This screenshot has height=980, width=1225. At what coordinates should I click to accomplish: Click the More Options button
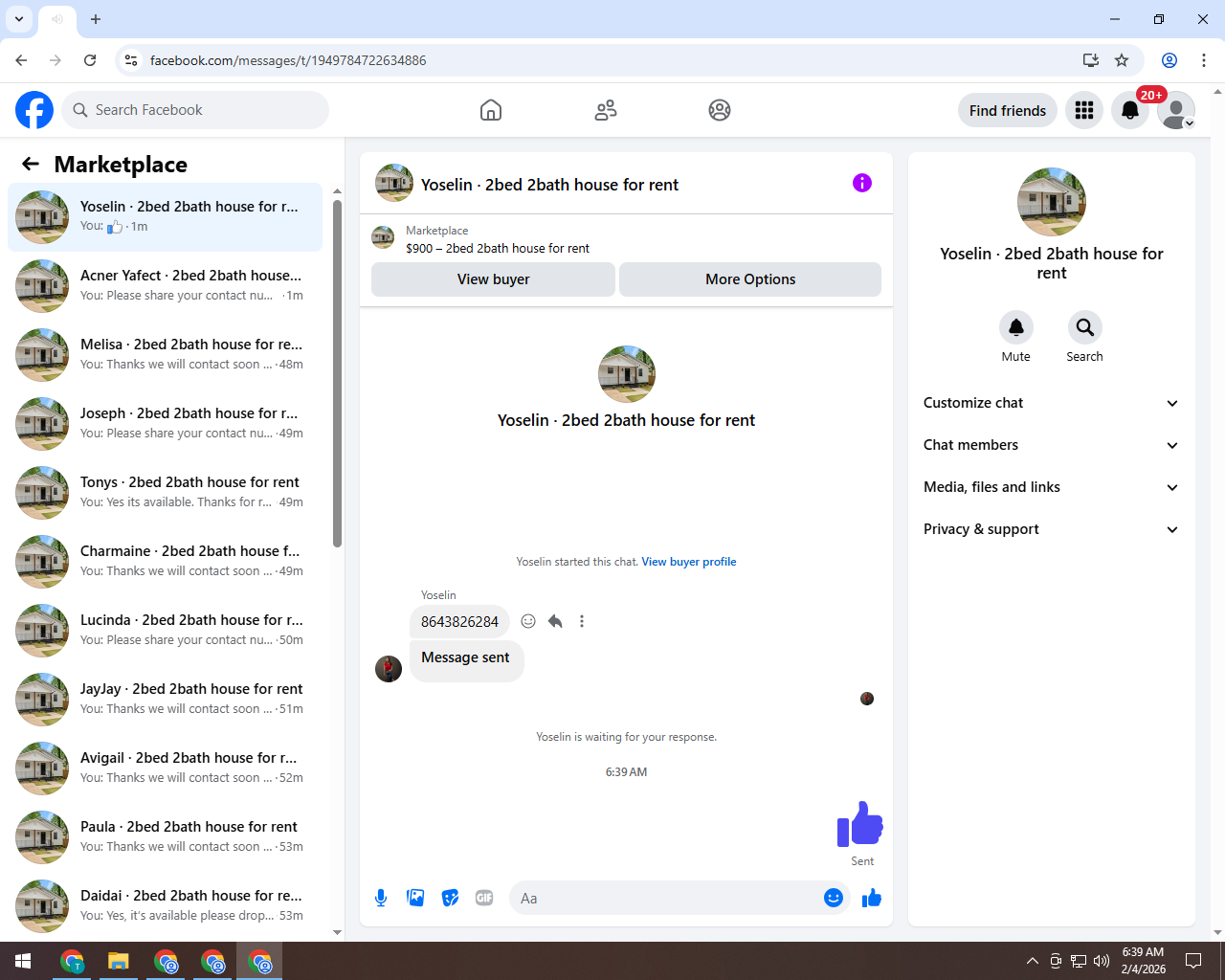coord(750,279)
